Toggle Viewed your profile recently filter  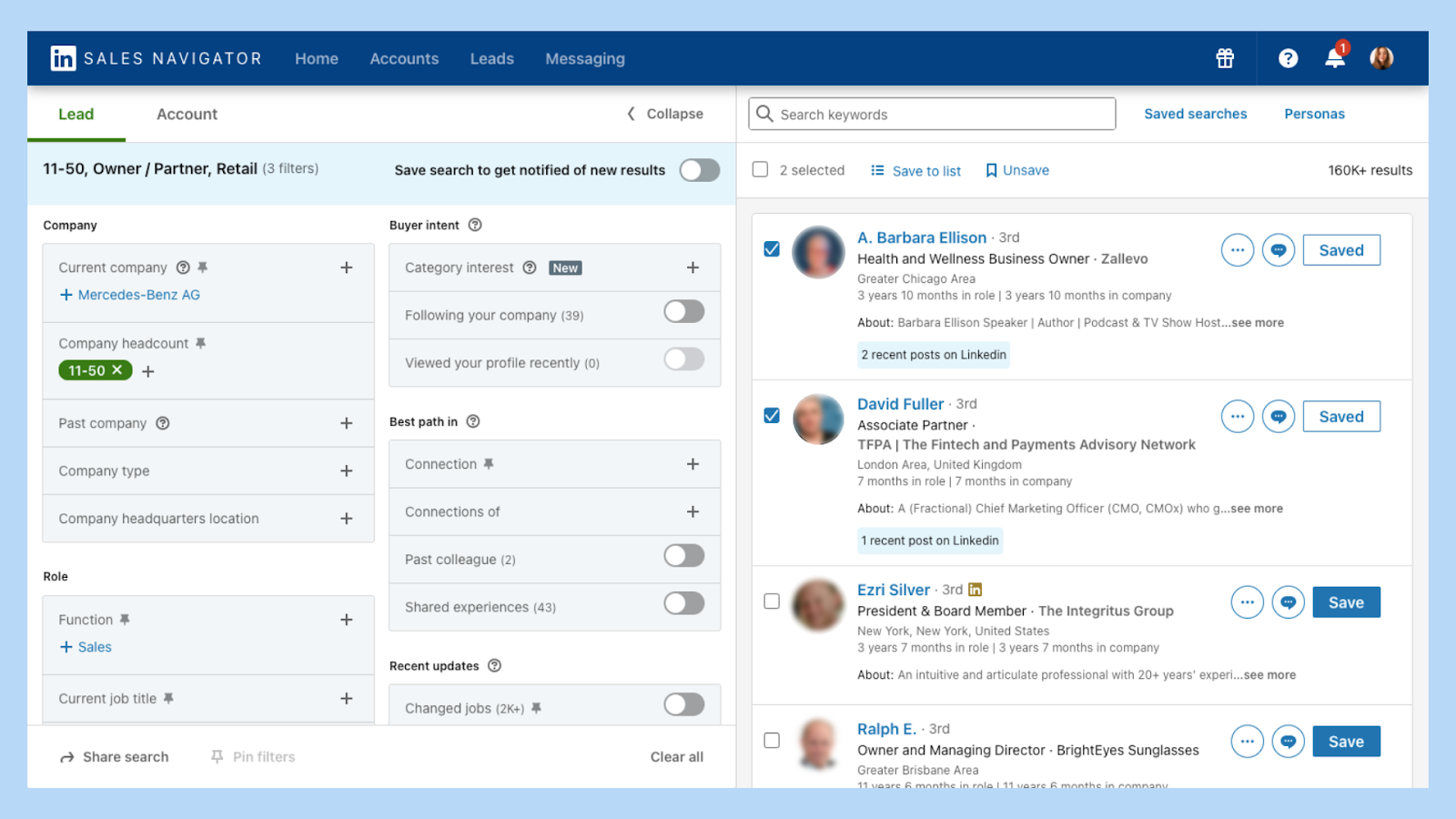[684, 359]
